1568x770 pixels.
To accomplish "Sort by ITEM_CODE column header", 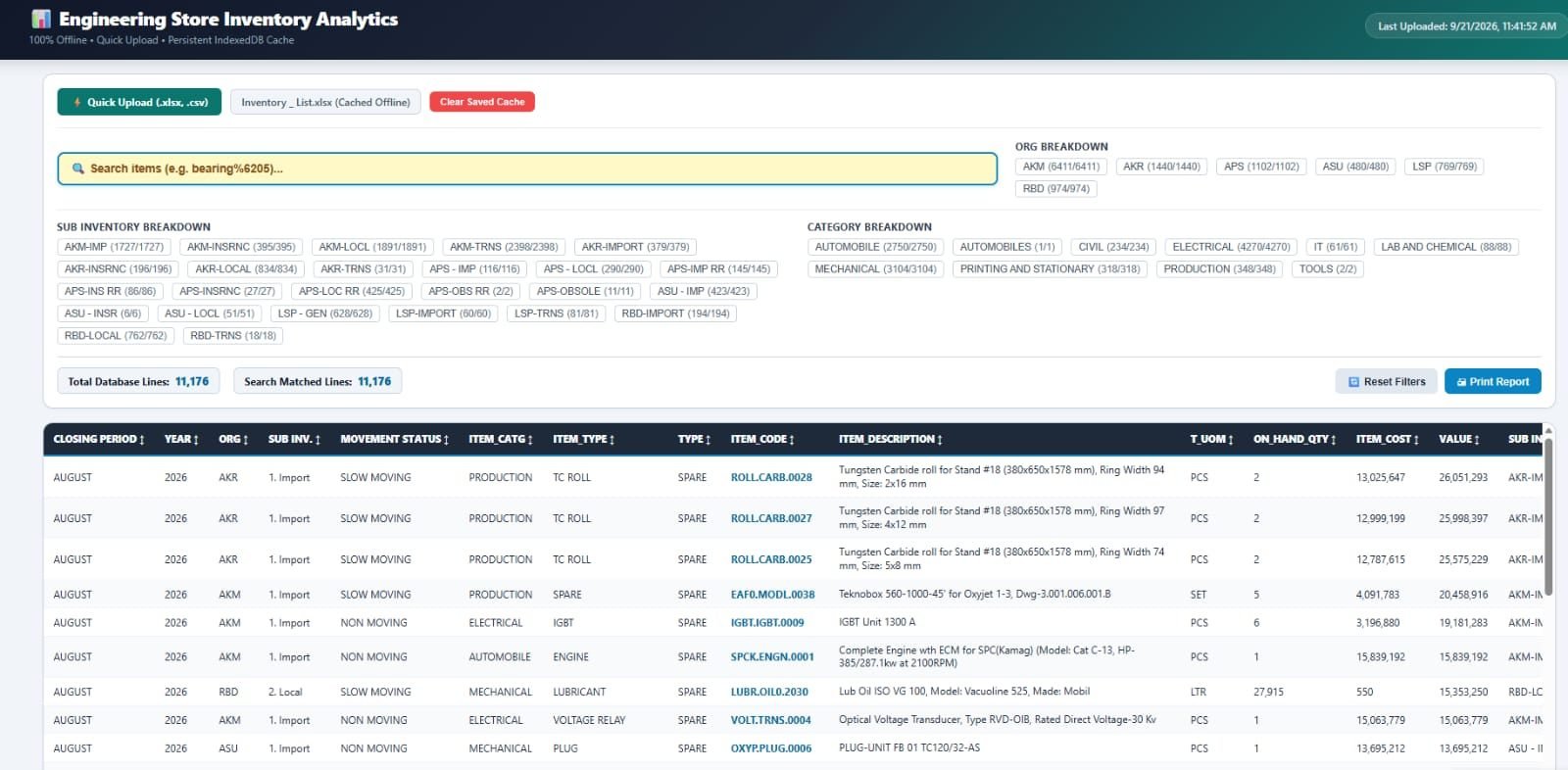I will coord(761,439).
